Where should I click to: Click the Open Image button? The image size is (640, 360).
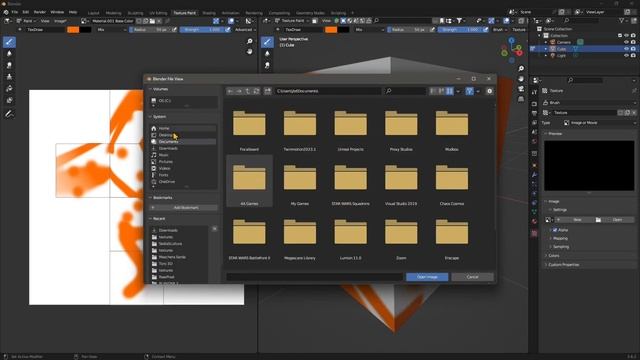427,277
